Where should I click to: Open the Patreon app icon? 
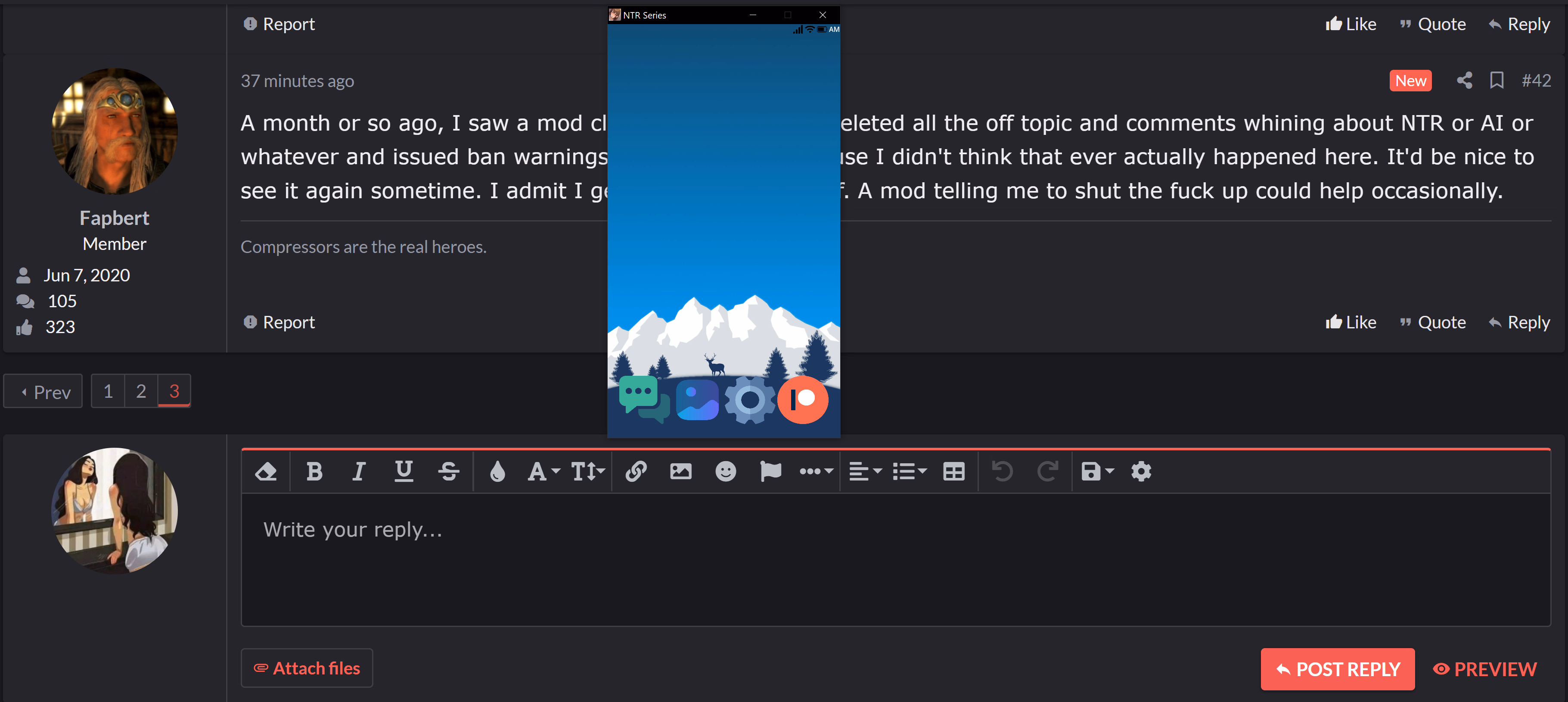[x=802, y=400]
